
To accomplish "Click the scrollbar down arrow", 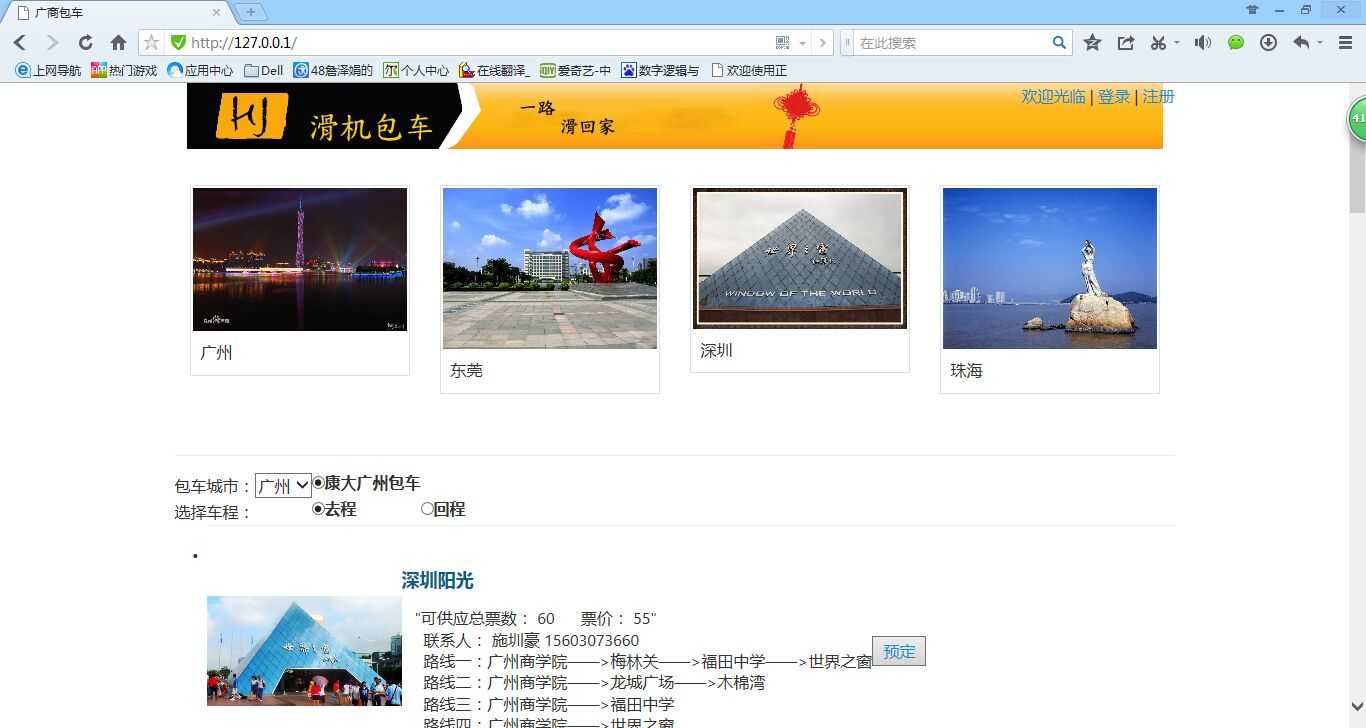I will [x=1357, y=706].
